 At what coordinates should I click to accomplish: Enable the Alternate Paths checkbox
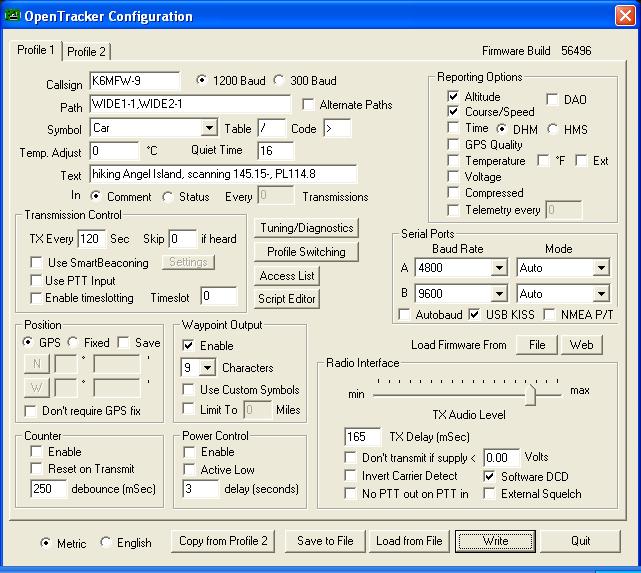[x=308, y=104]
